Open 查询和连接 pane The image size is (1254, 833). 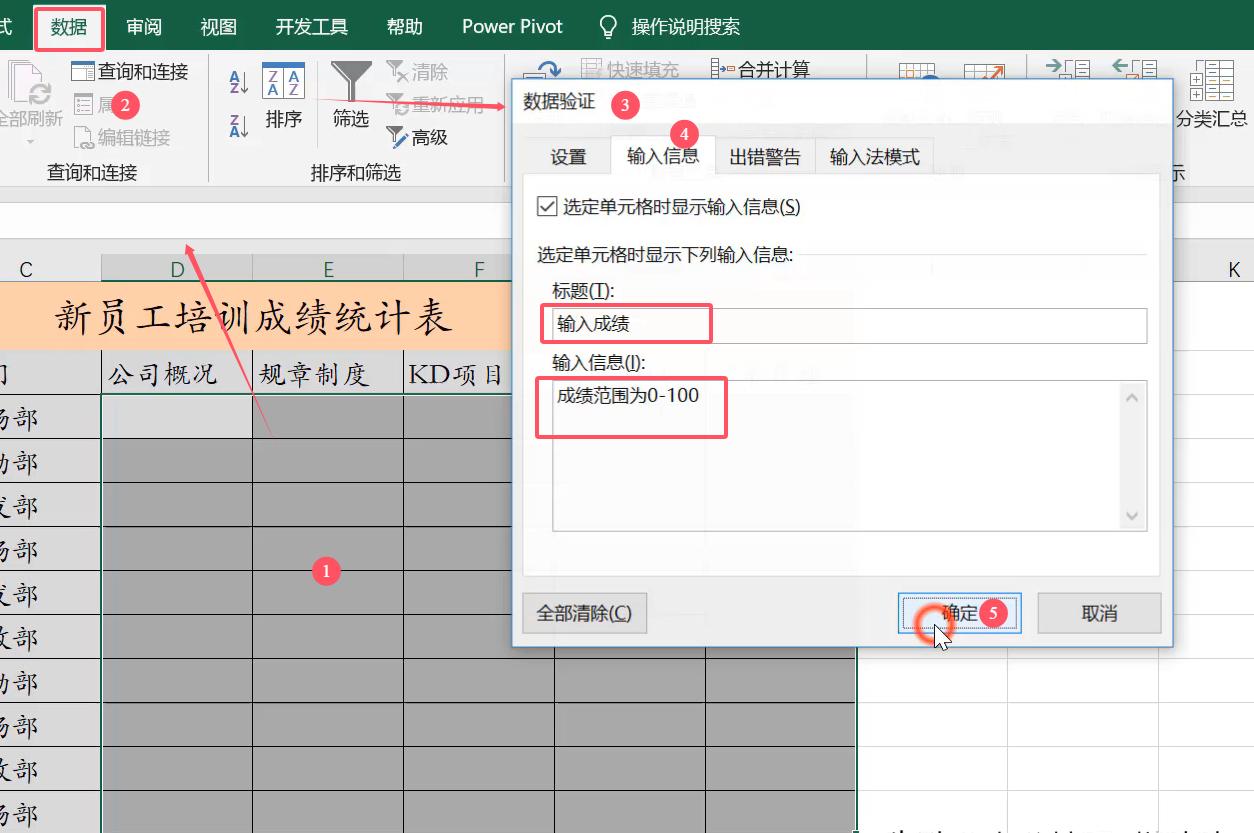point(130,72)
